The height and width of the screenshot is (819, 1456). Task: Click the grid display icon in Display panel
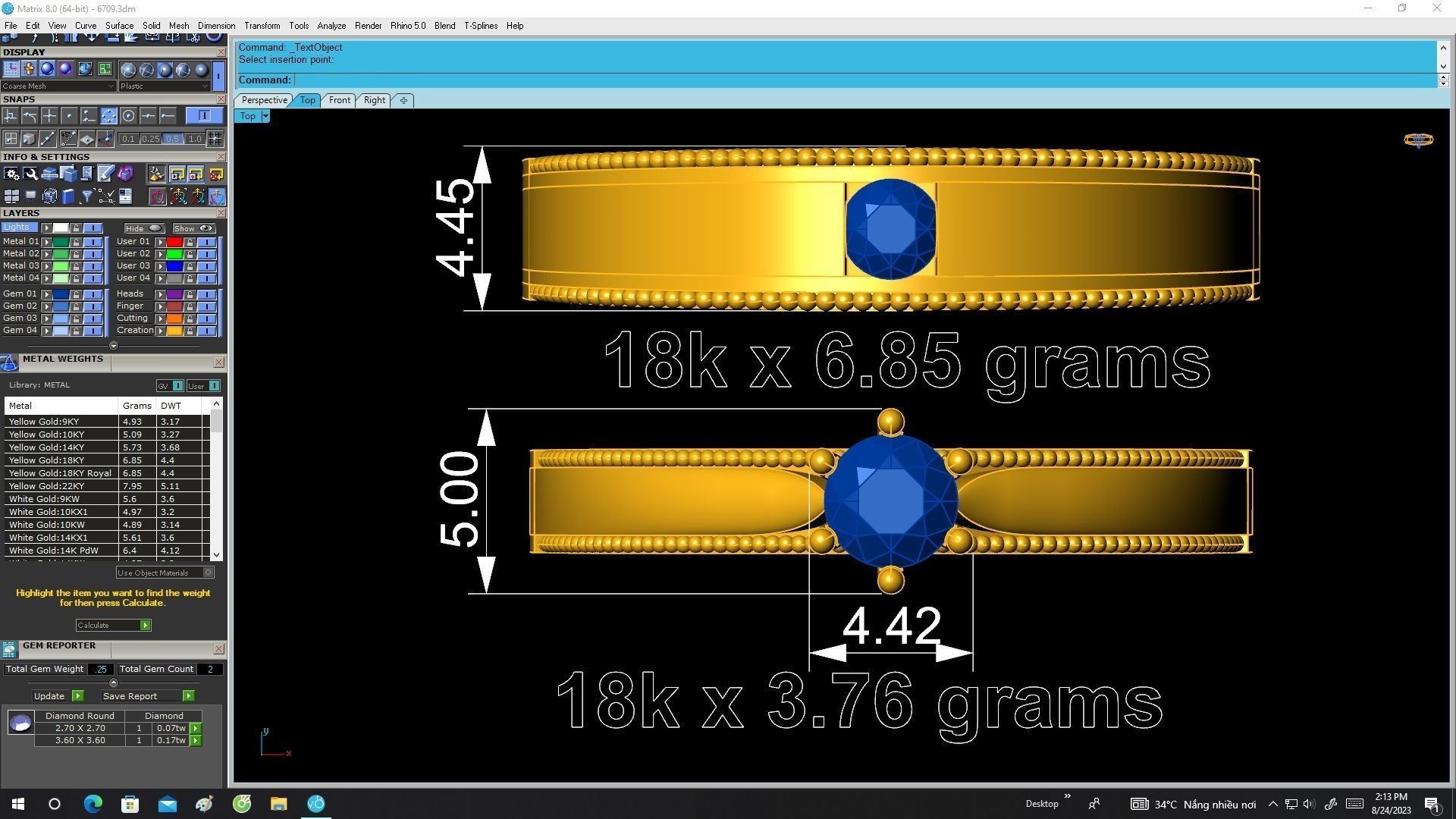coord(11,69)
